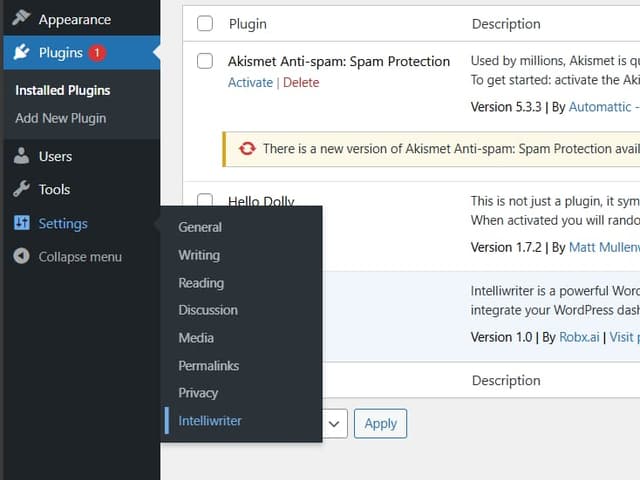Select General in Settings submenu

click(x=200, y=227)
